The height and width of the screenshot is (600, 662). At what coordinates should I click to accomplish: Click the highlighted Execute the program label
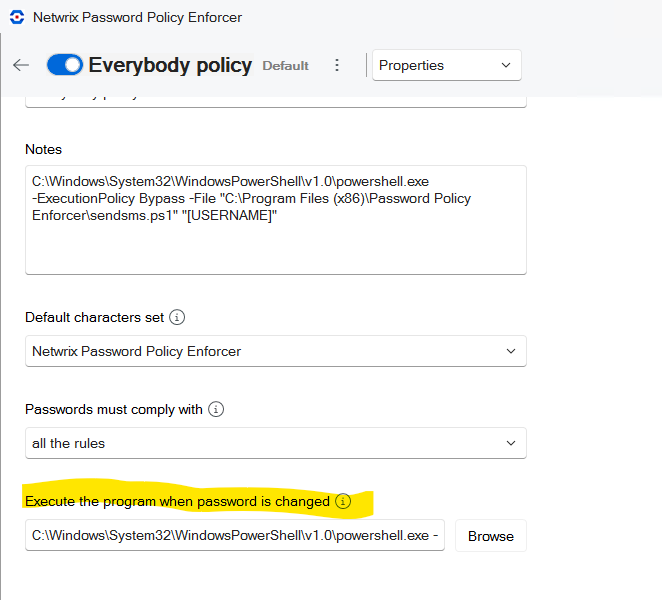point(177,501)
